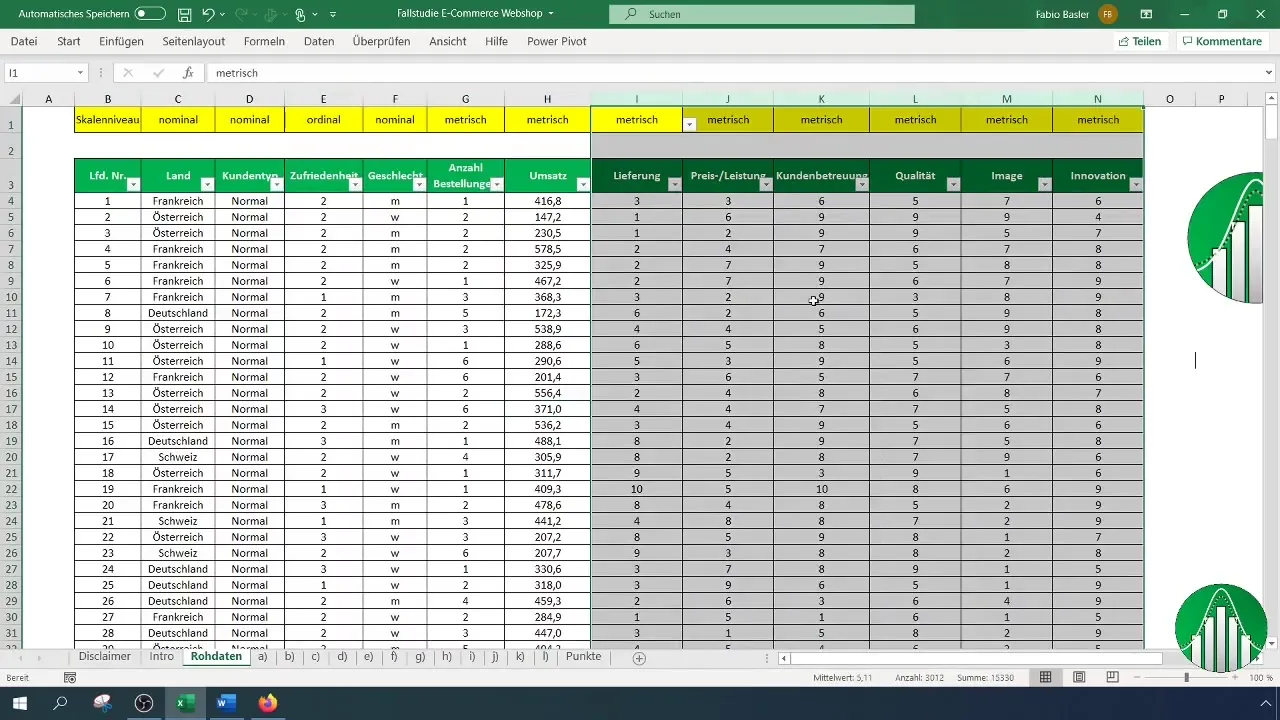This screenshot has width=1280, height=720.
Task: Click the Teilen share button
Action: coord(1140,41)
